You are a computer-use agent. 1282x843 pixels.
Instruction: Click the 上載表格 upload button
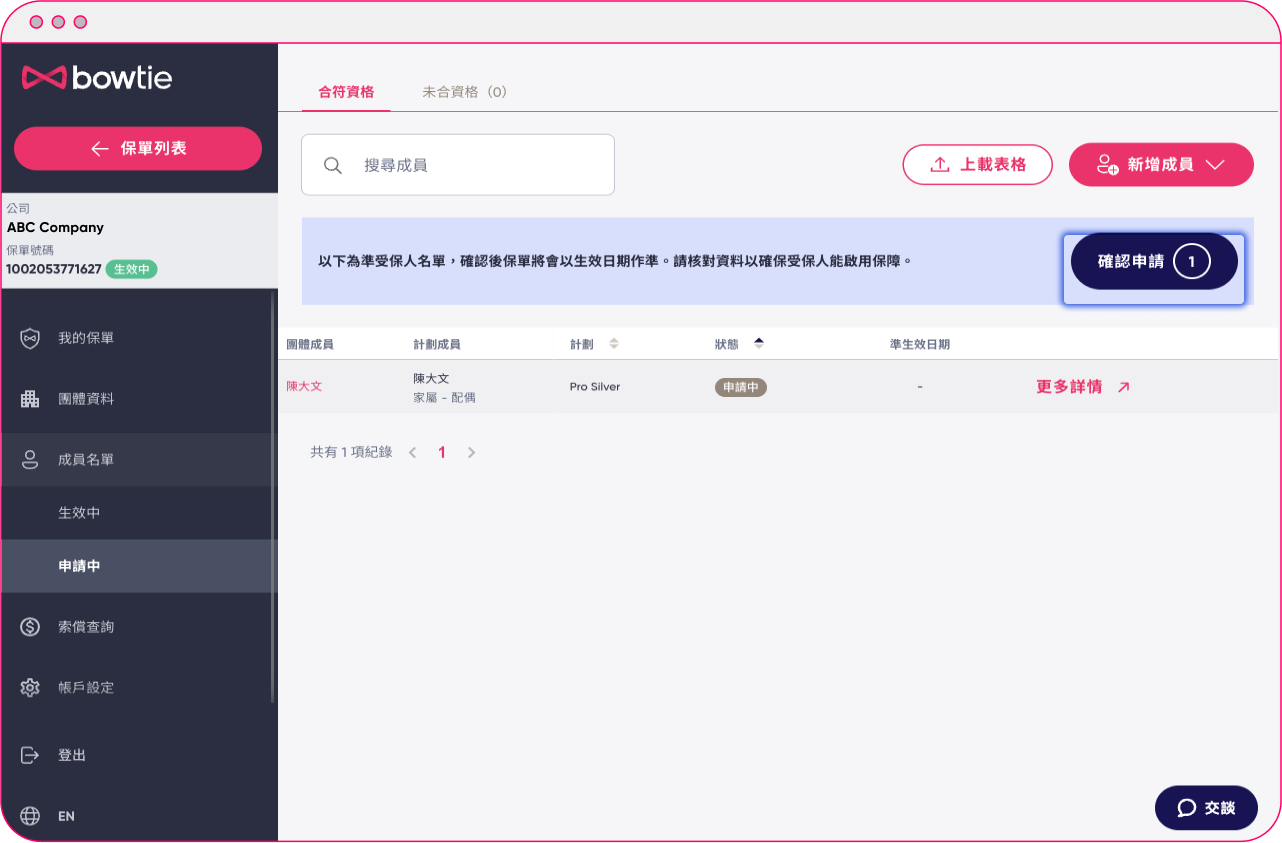(977, 165)
